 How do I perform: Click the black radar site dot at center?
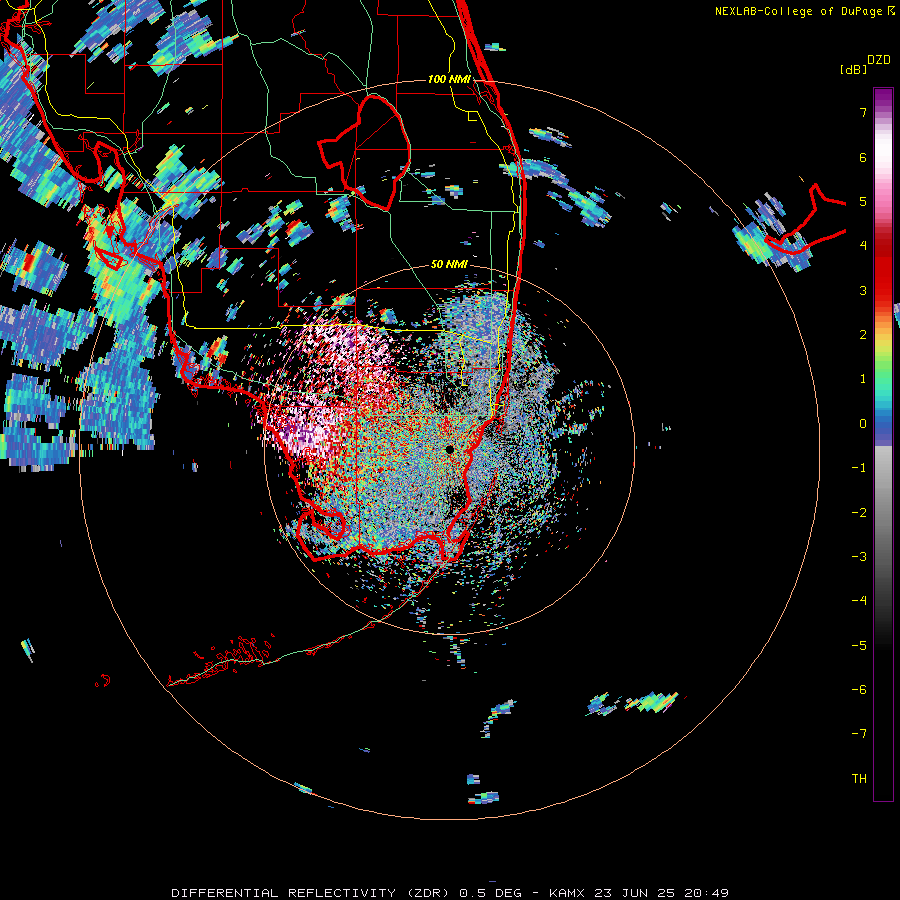tap(449, 449)
